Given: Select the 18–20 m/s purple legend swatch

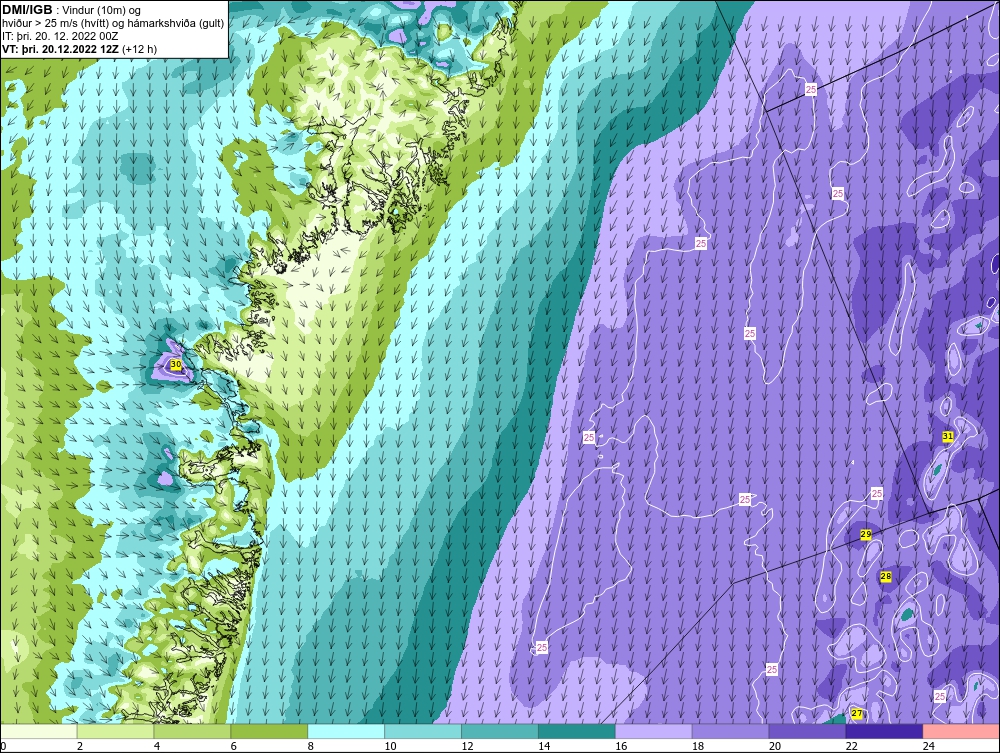Looking at the screenshot, I should 730,731.
